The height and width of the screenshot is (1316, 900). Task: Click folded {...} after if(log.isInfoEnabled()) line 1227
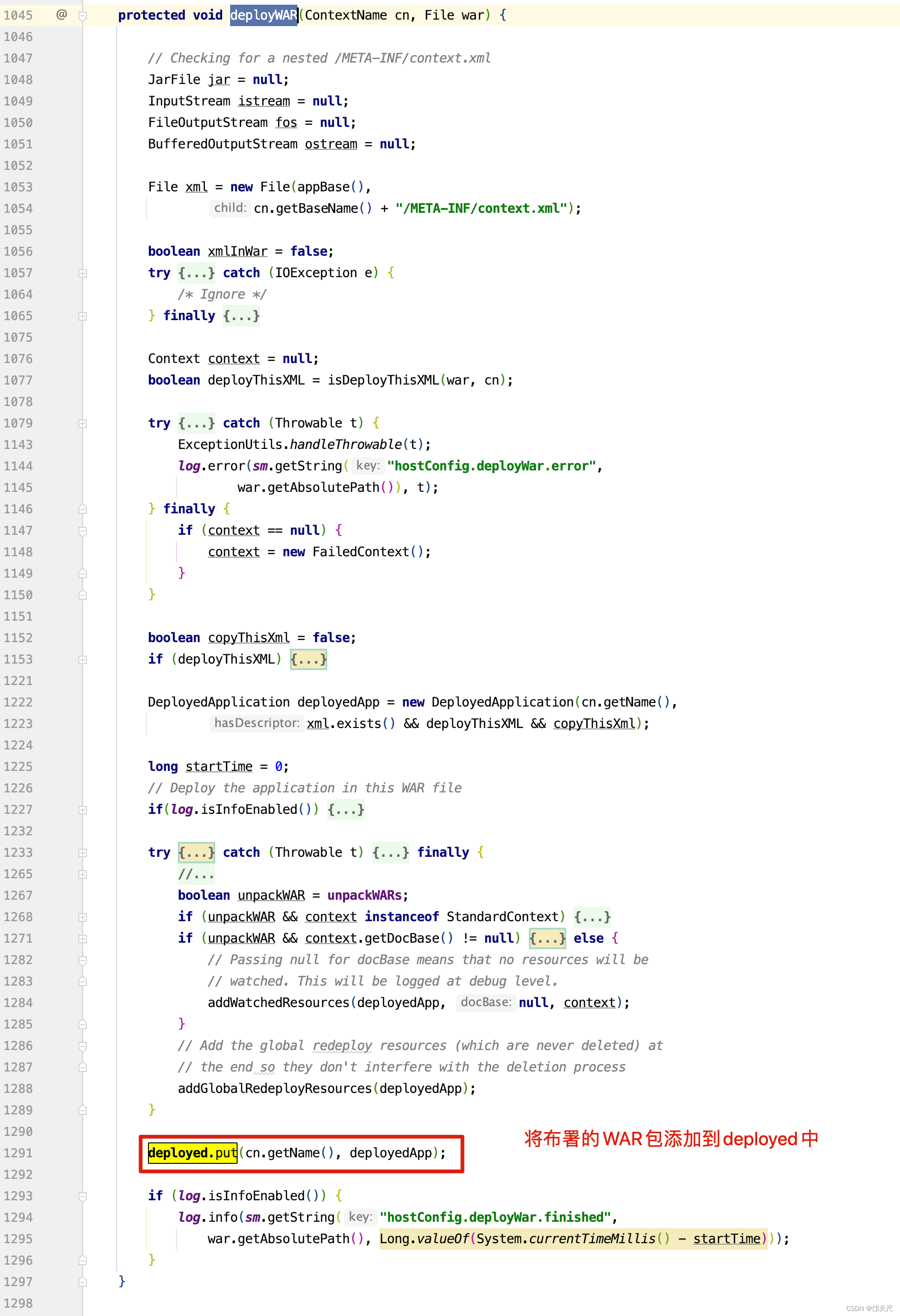click(345, 810)
